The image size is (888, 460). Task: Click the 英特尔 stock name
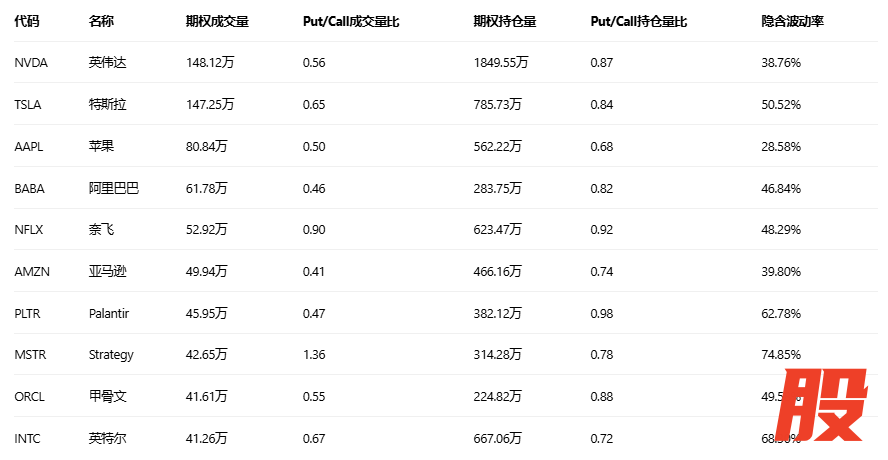click(108, 438)
